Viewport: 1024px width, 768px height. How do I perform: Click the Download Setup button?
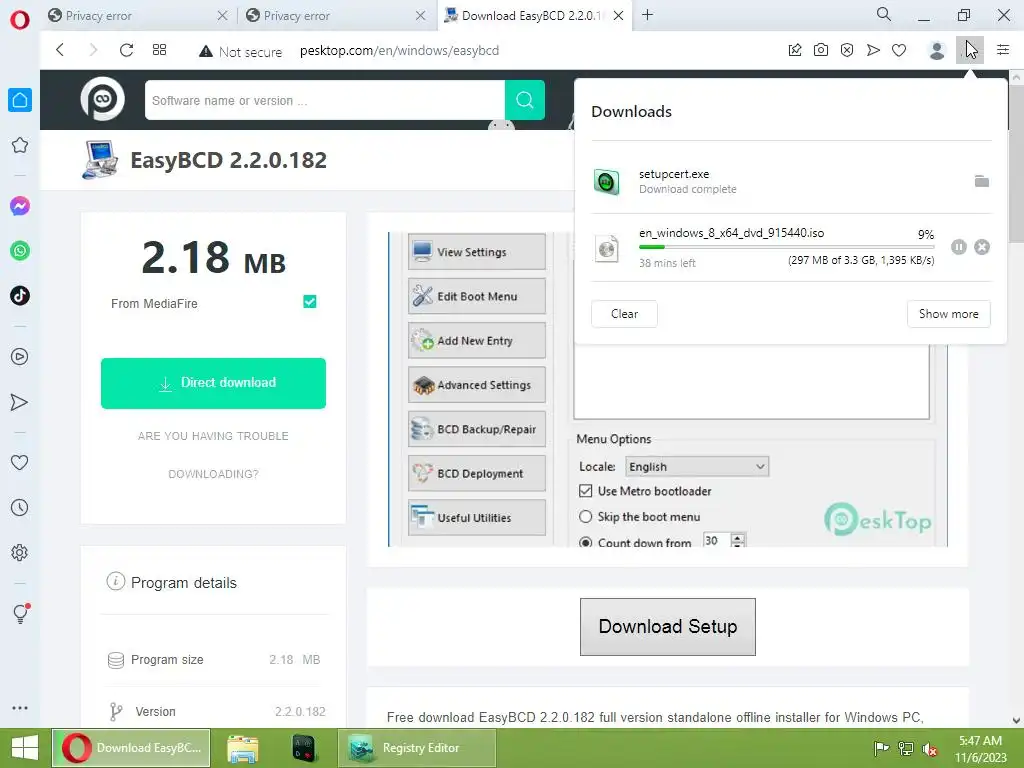tap(667, 627)
